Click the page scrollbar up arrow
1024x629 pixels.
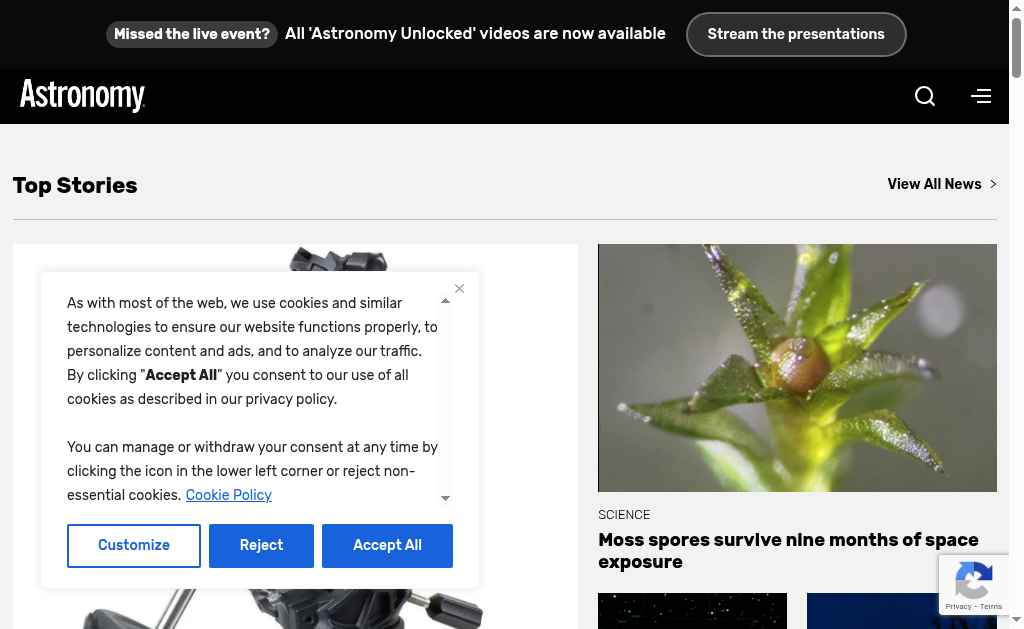tap(1016, 8)
